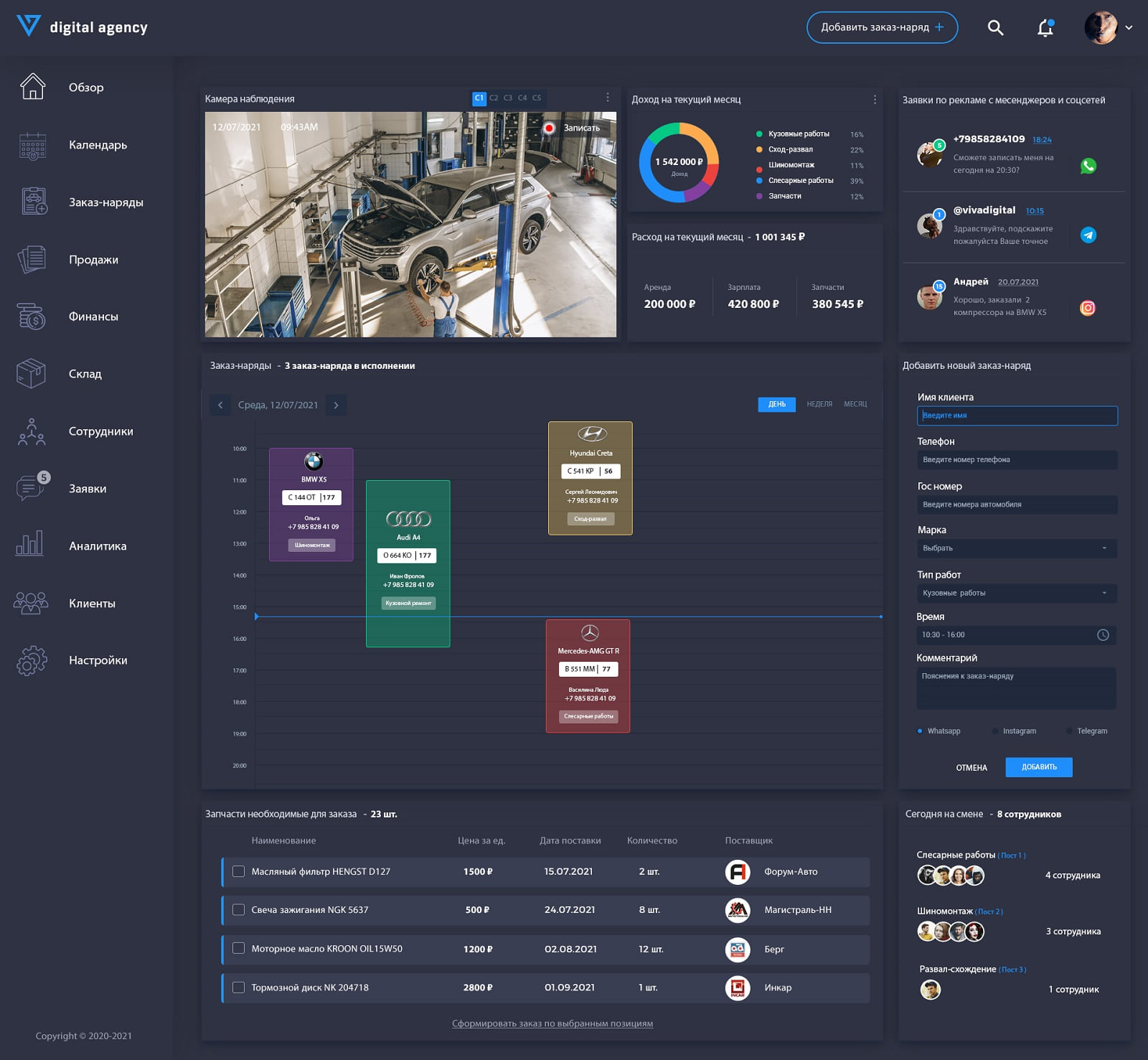This screenshot has width=1148, height=1060.
Task: Open the notifications bell icon
Action: pos(1045,28)
